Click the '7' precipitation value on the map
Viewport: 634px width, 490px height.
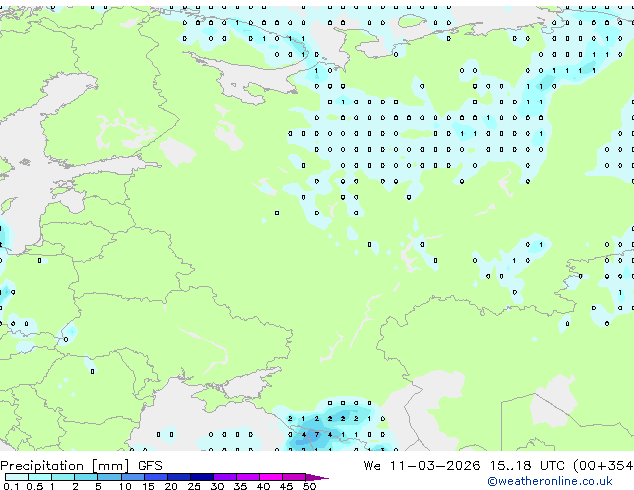(317, 435)
